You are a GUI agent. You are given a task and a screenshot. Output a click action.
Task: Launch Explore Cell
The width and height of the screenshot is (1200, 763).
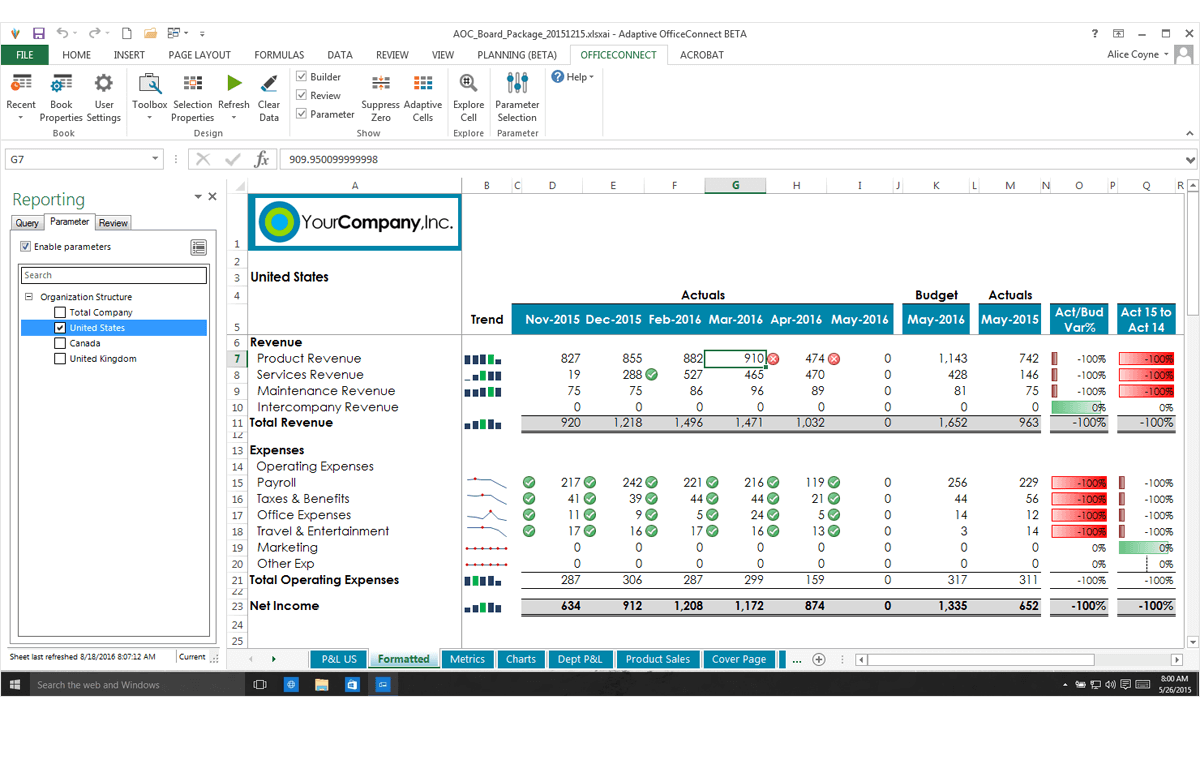(x=468, y=97)
